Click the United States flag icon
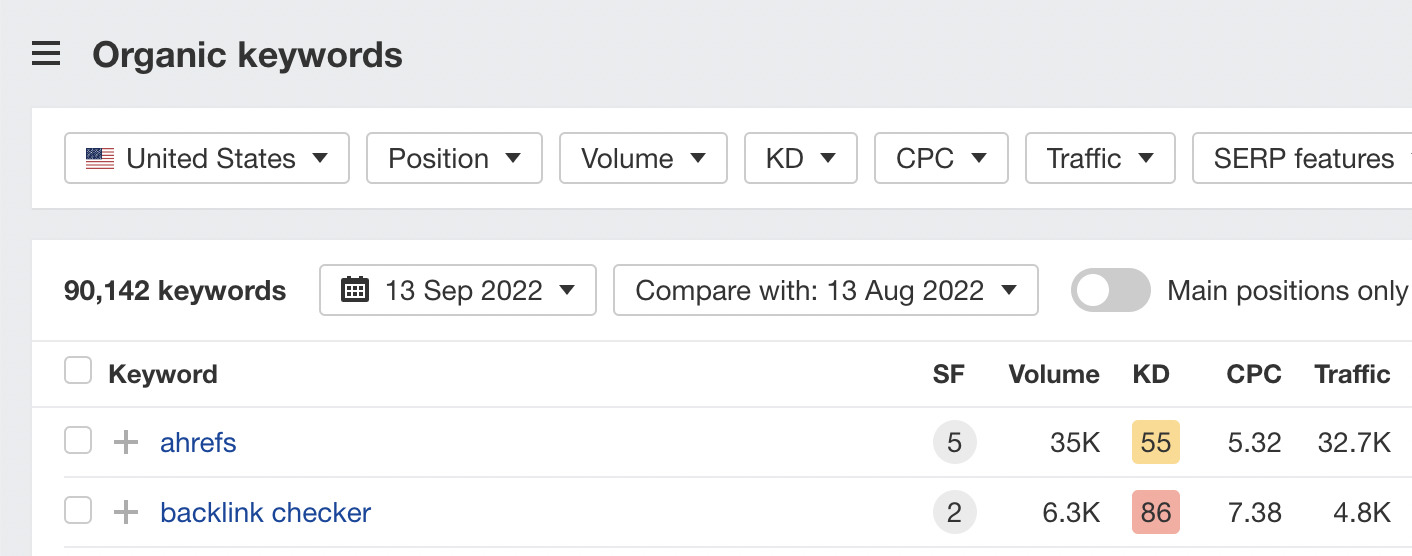 (x=100, y=159)
